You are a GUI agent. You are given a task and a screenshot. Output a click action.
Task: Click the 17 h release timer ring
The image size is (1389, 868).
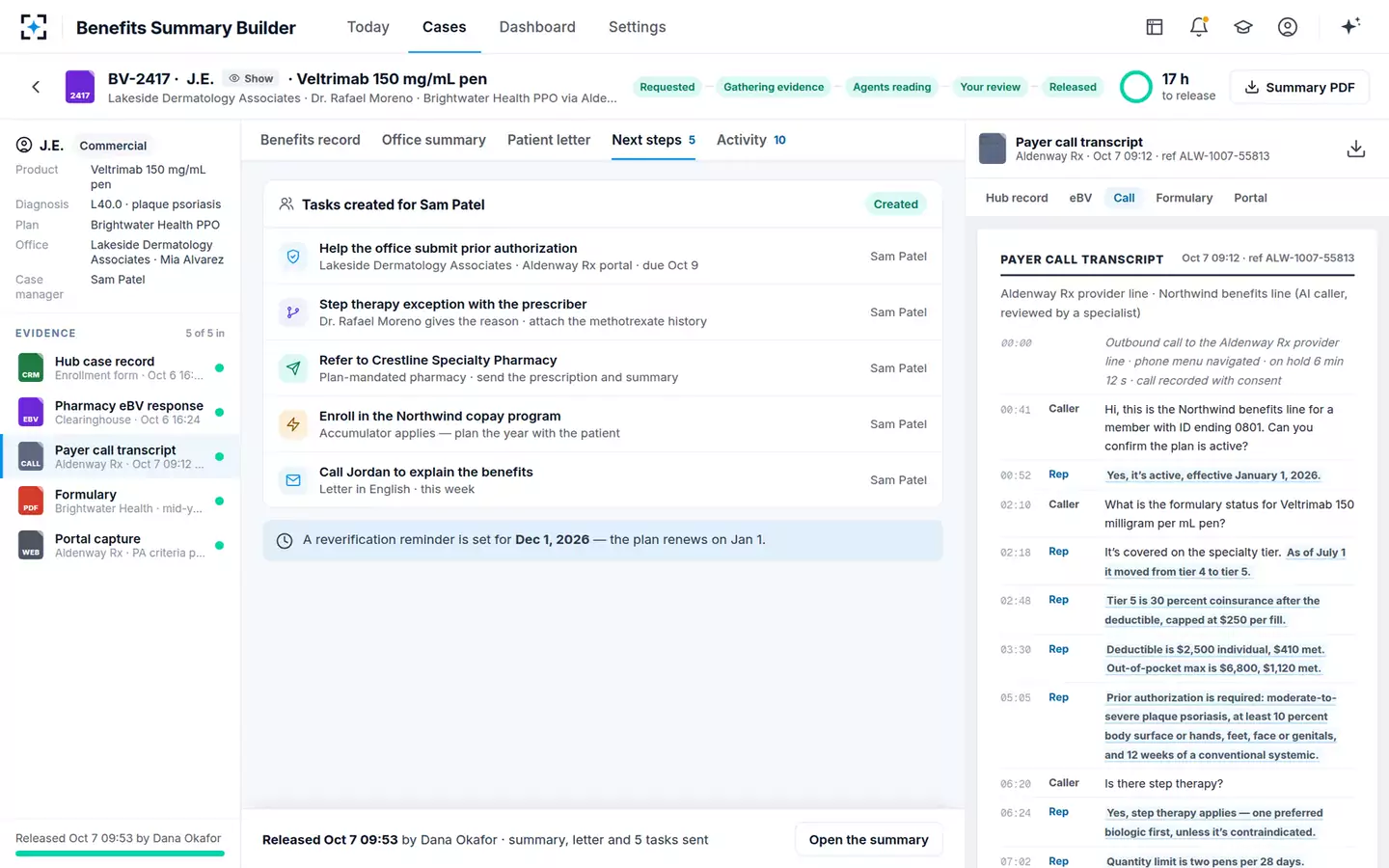pyautogui.click(x=1136, y=87)
